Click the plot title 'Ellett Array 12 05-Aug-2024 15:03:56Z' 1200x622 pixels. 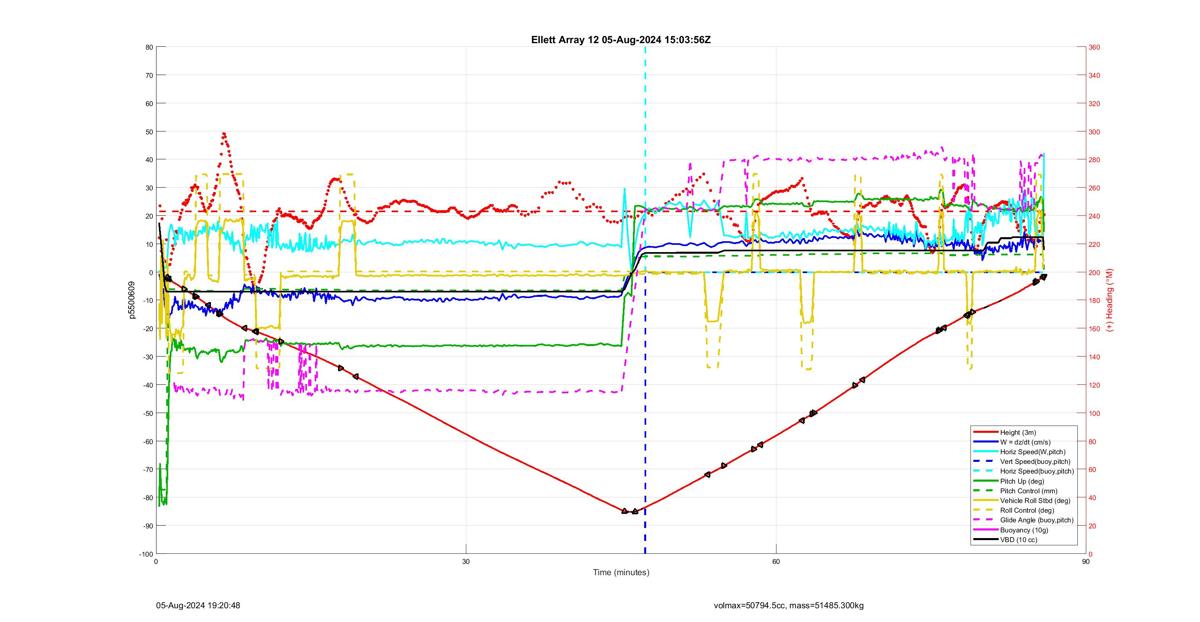[621, 40]
